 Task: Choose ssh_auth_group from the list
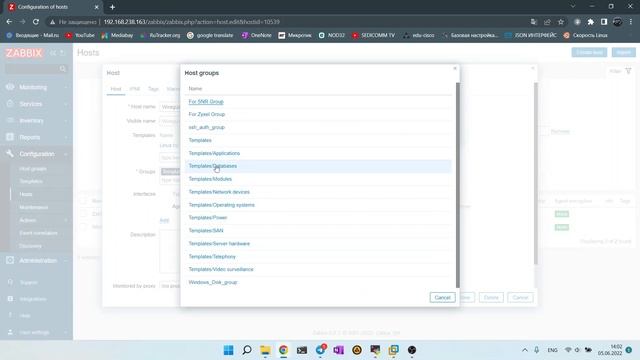pyautogui.click(x=207, y=127)
